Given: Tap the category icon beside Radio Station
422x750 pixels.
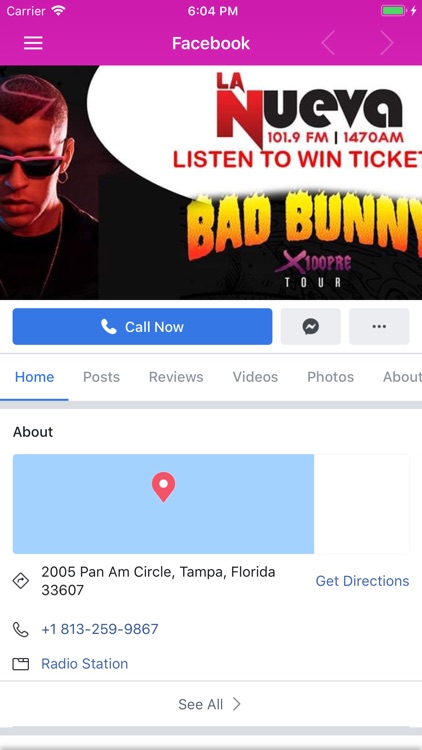Looking at the screenshot, I should pyautogui.click(x=21, y=664).
